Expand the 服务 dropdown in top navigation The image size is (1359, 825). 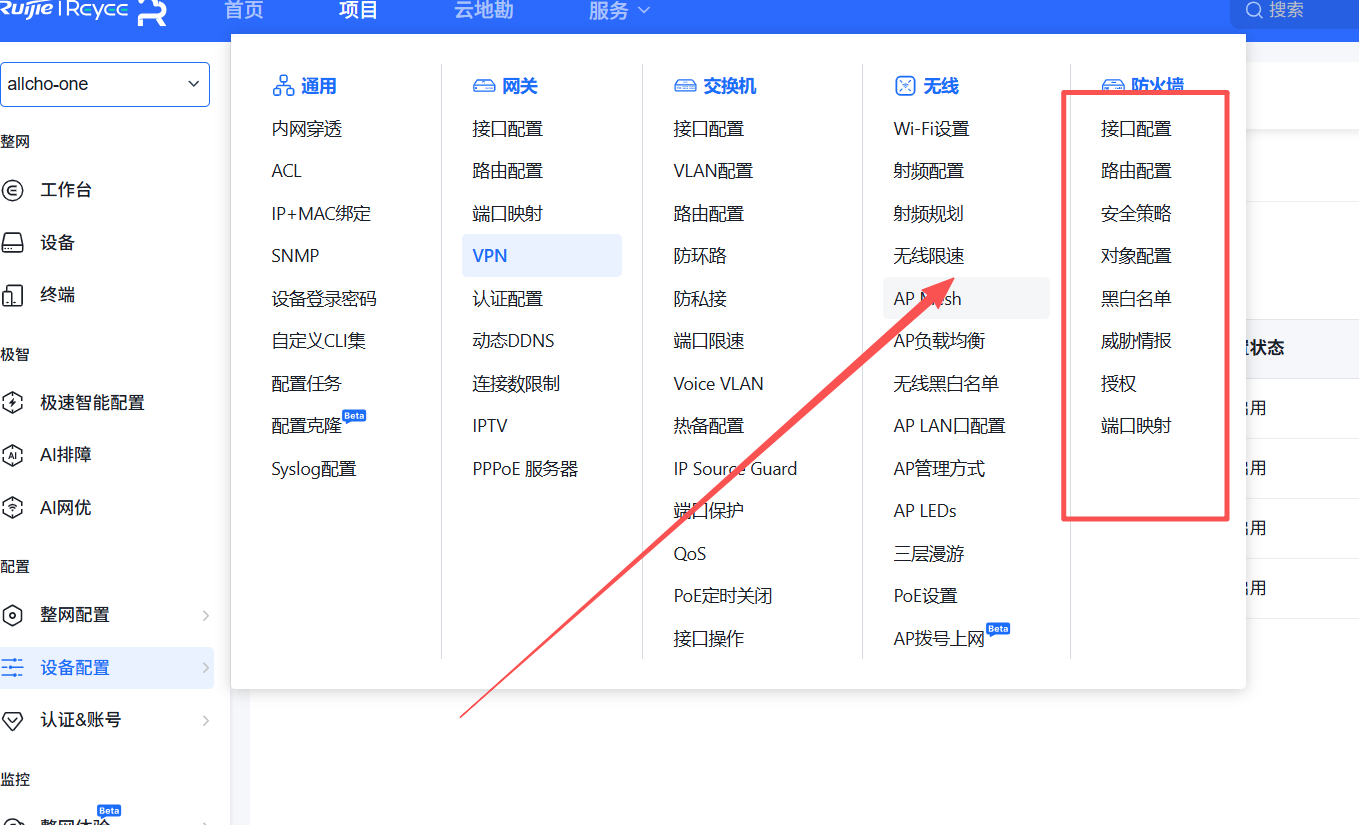[619, 11]
